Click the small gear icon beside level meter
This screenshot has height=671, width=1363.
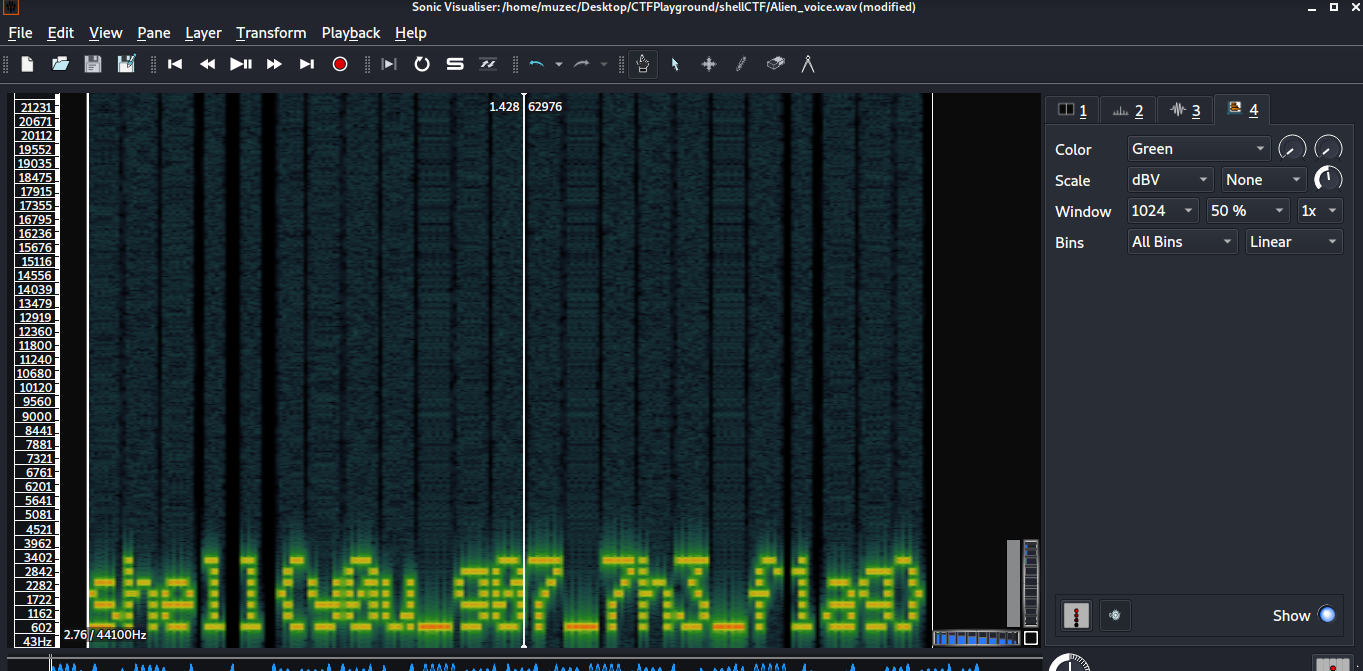click(1115, 615)
